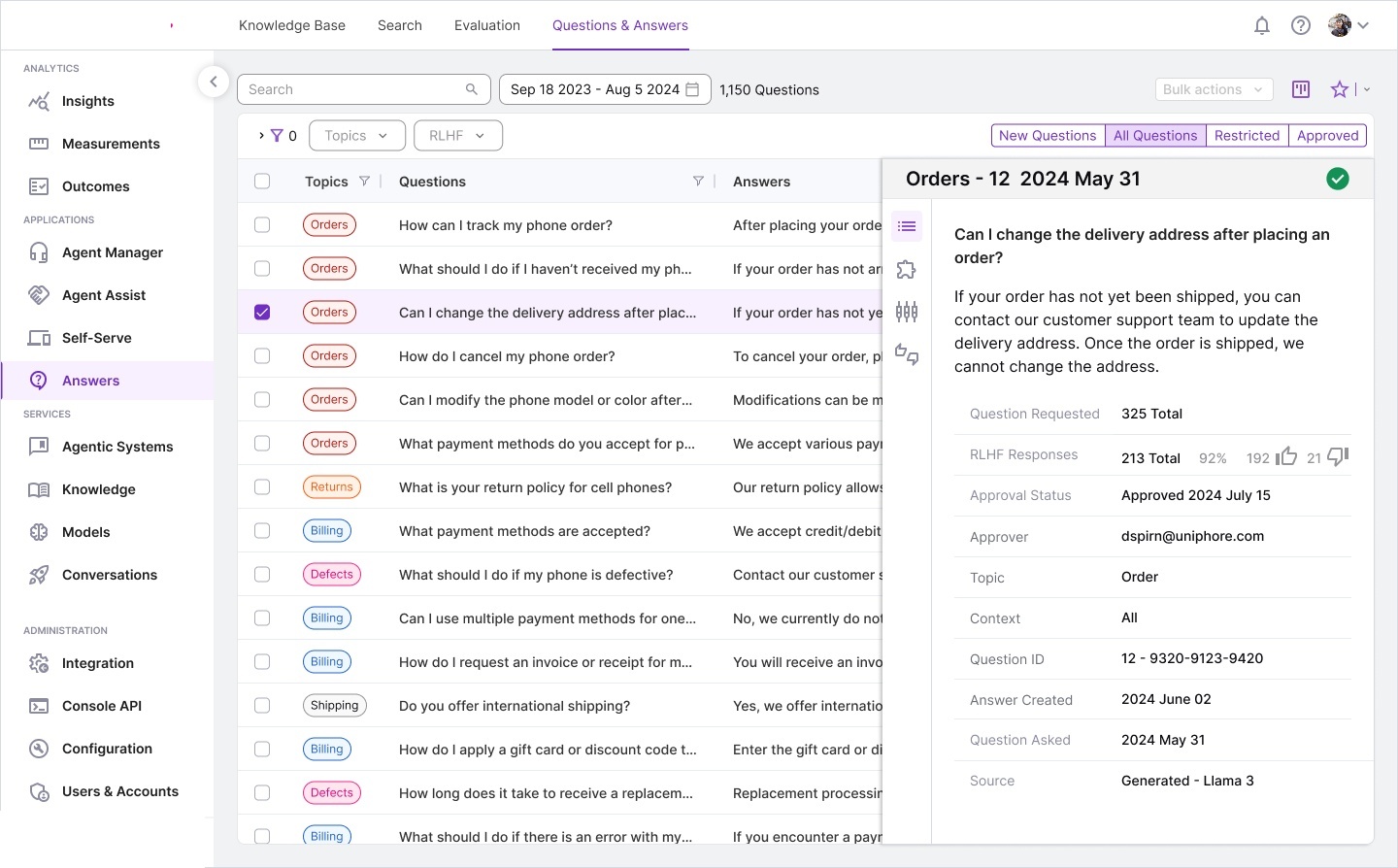This screenshot has width=1398, height=868.
Task: Select the Approved filter tab
Action: [1327, 136]
